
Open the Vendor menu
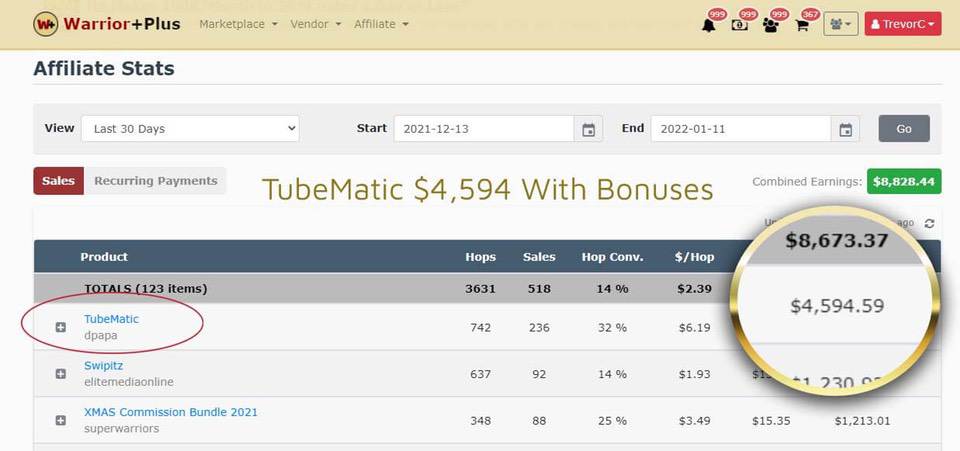[x=316, y=24]
